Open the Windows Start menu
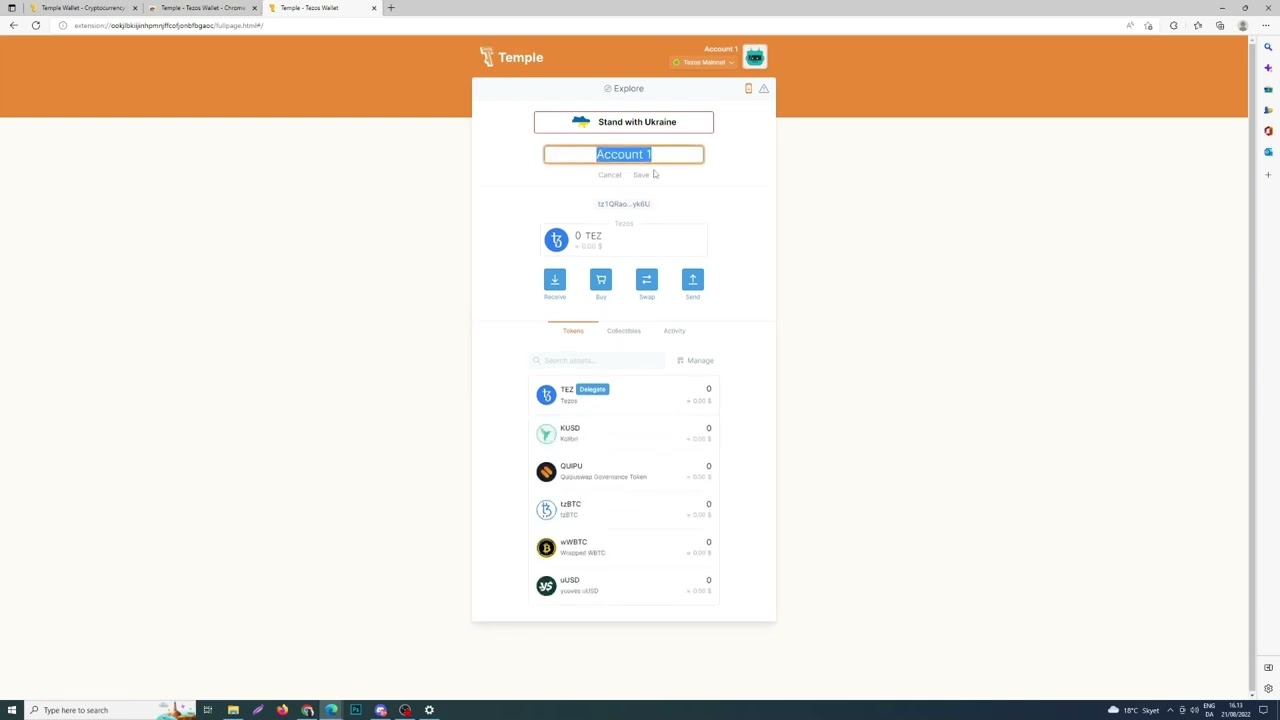 pos(11,710)
